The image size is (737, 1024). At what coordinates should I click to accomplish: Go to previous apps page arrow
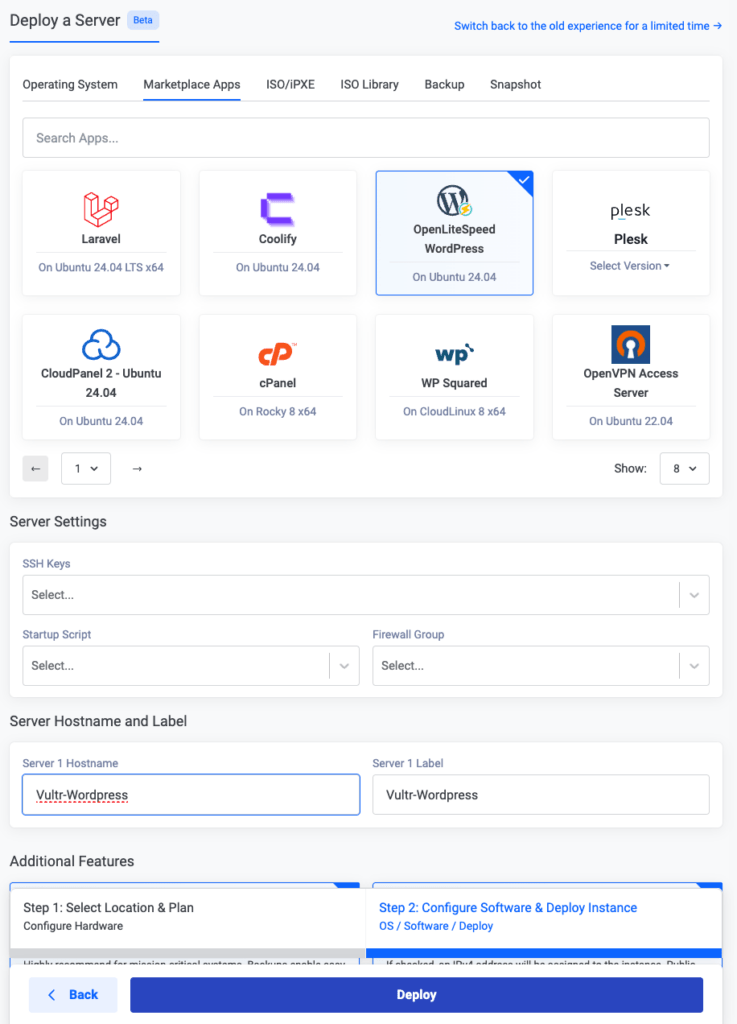pos(35,468)
